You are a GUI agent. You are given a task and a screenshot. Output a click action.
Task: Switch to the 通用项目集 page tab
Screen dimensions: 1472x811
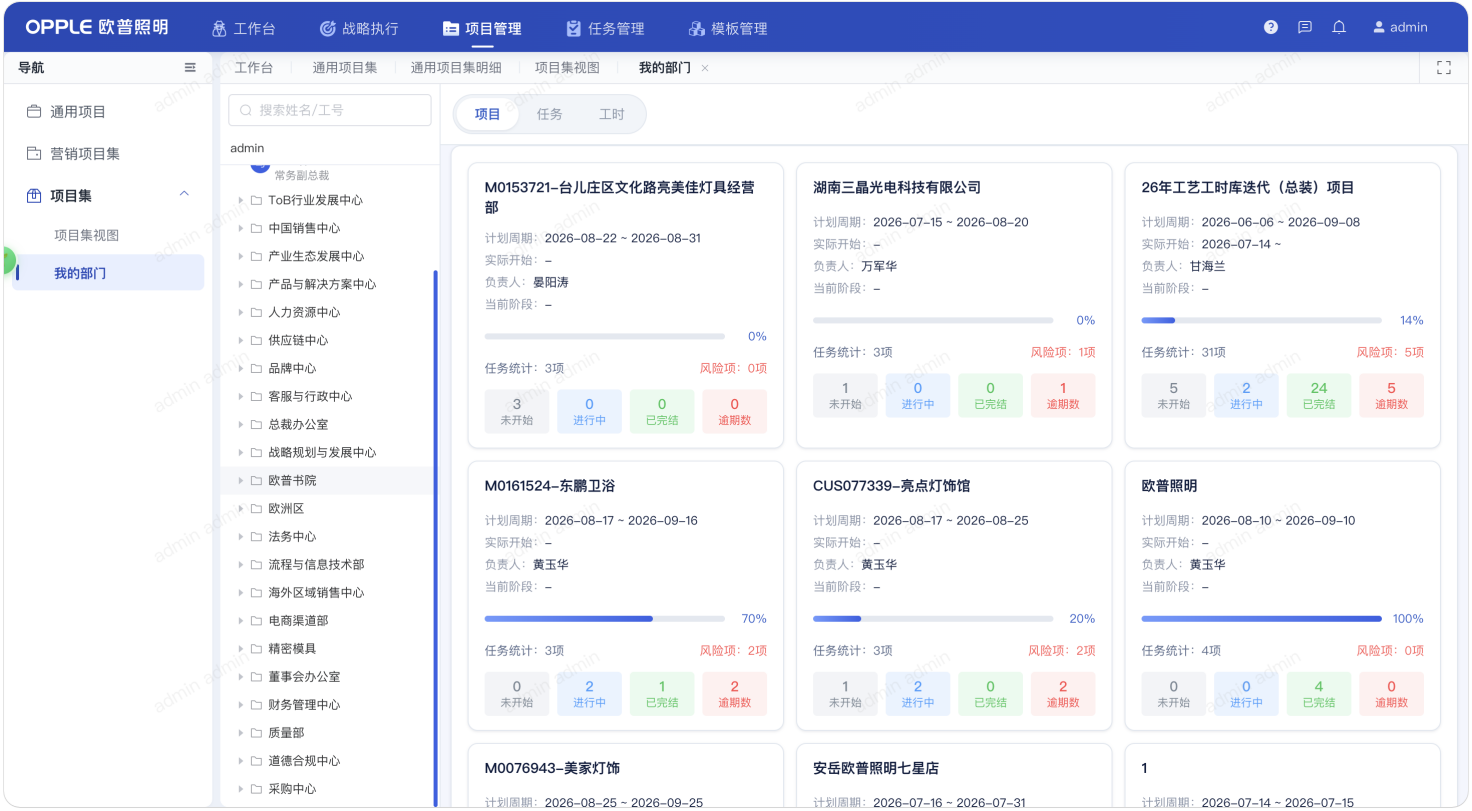coord(345,67)
